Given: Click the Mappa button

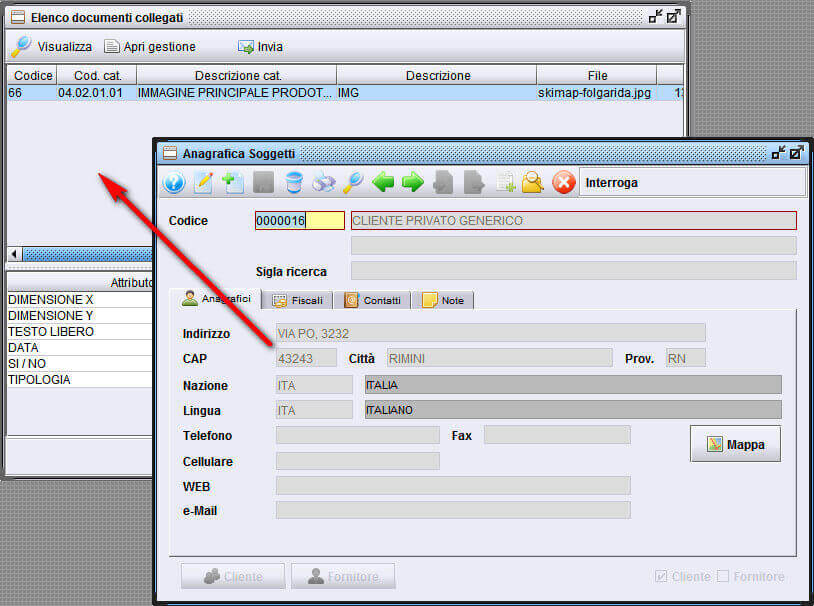Looking at the screenshot, I should tap(735, 443).
